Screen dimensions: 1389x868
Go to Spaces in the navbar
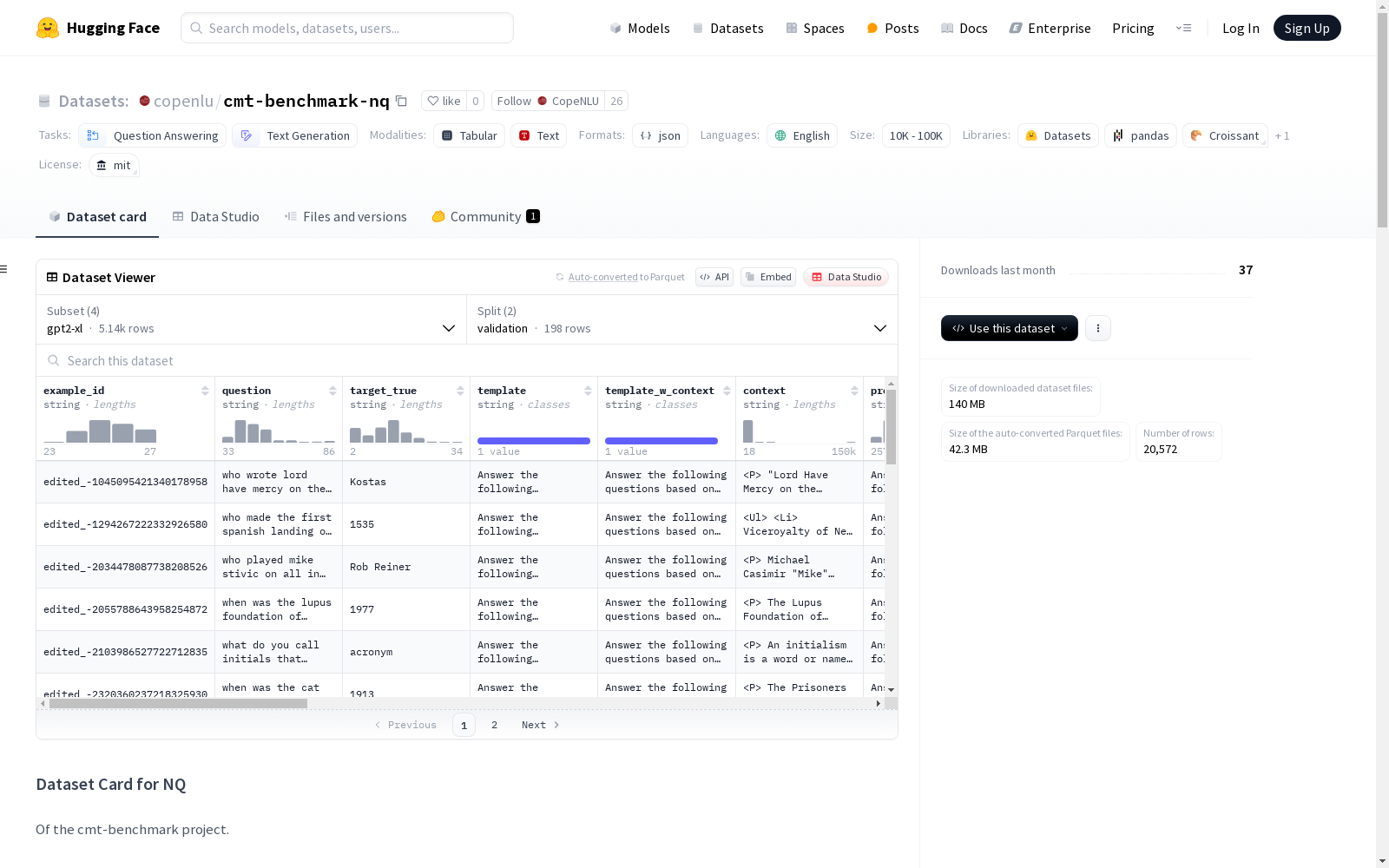(x=815, y=28)
